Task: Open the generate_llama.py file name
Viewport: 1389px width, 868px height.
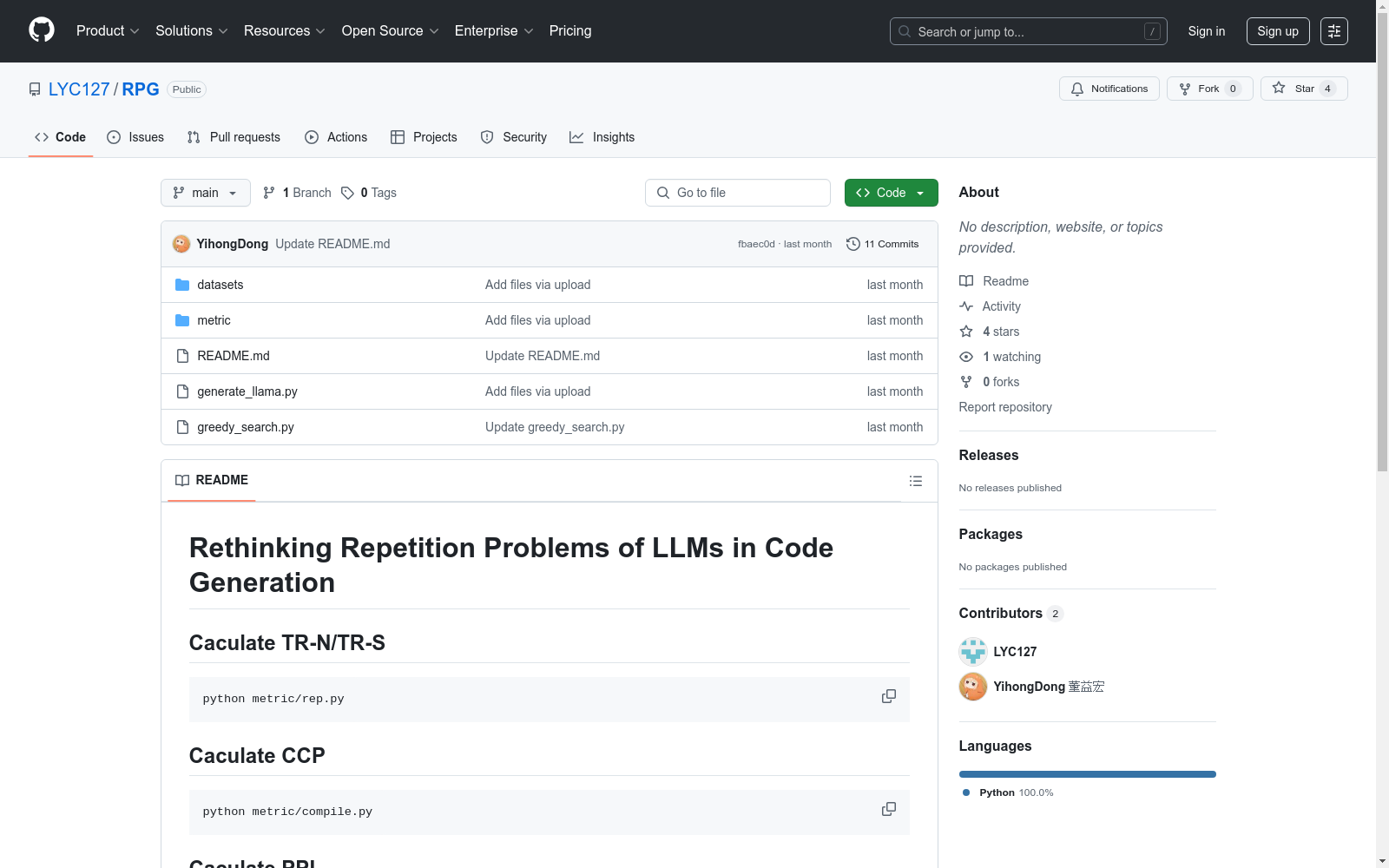Action: [x=247, y=391]
